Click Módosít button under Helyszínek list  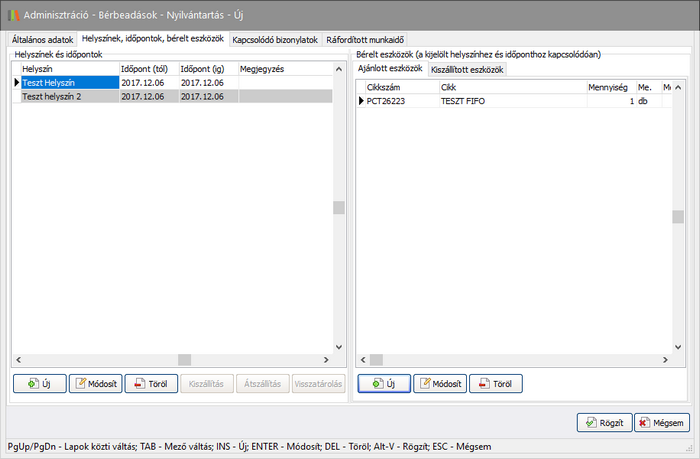tap(94, 383)
